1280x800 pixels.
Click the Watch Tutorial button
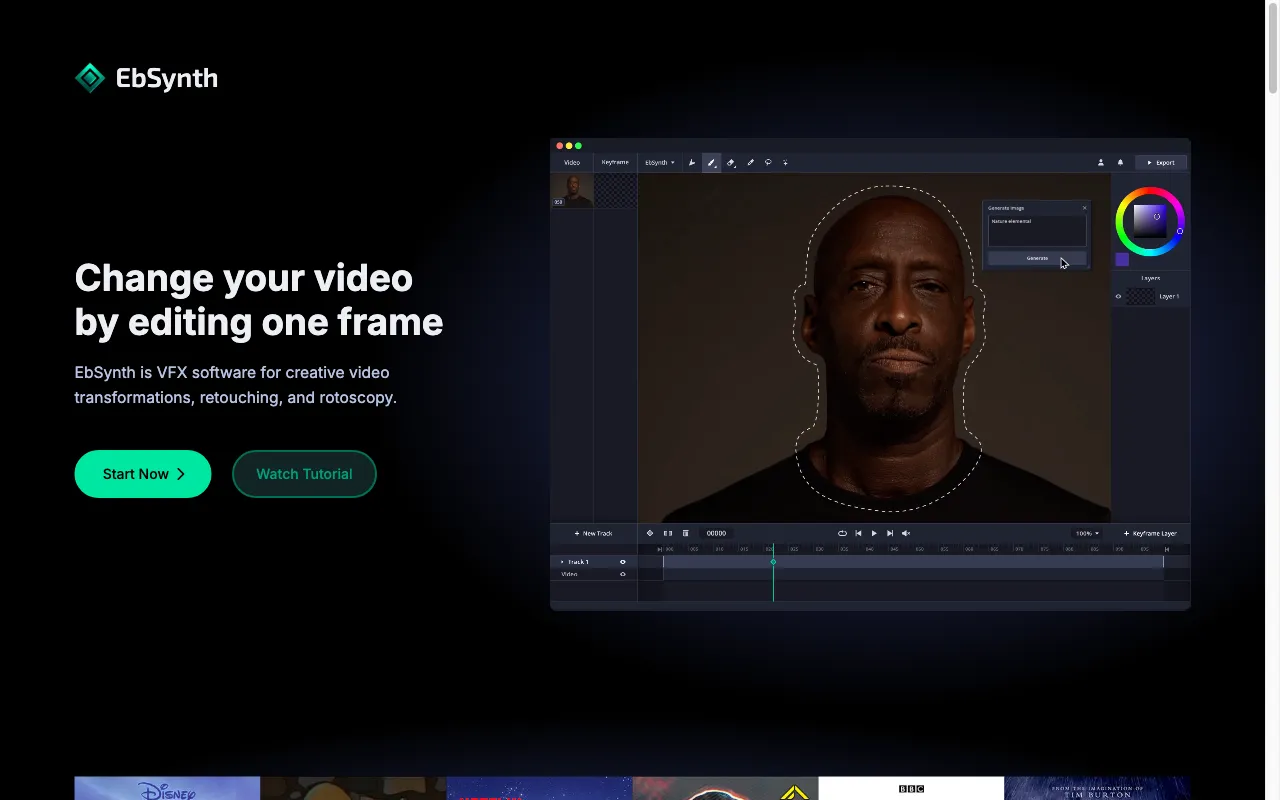(304, 474)
